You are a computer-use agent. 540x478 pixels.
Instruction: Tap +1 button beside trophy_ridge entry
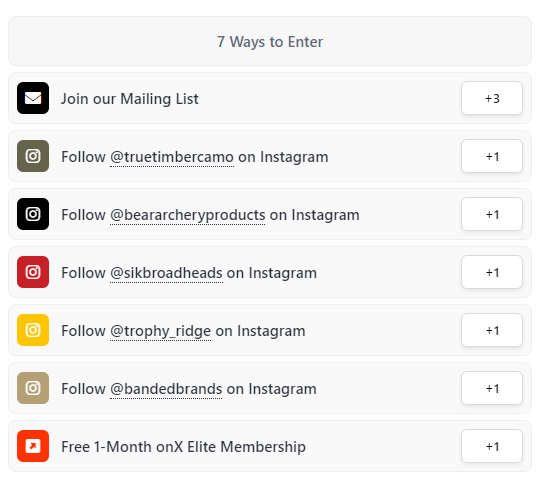click(x=492, y=330)
